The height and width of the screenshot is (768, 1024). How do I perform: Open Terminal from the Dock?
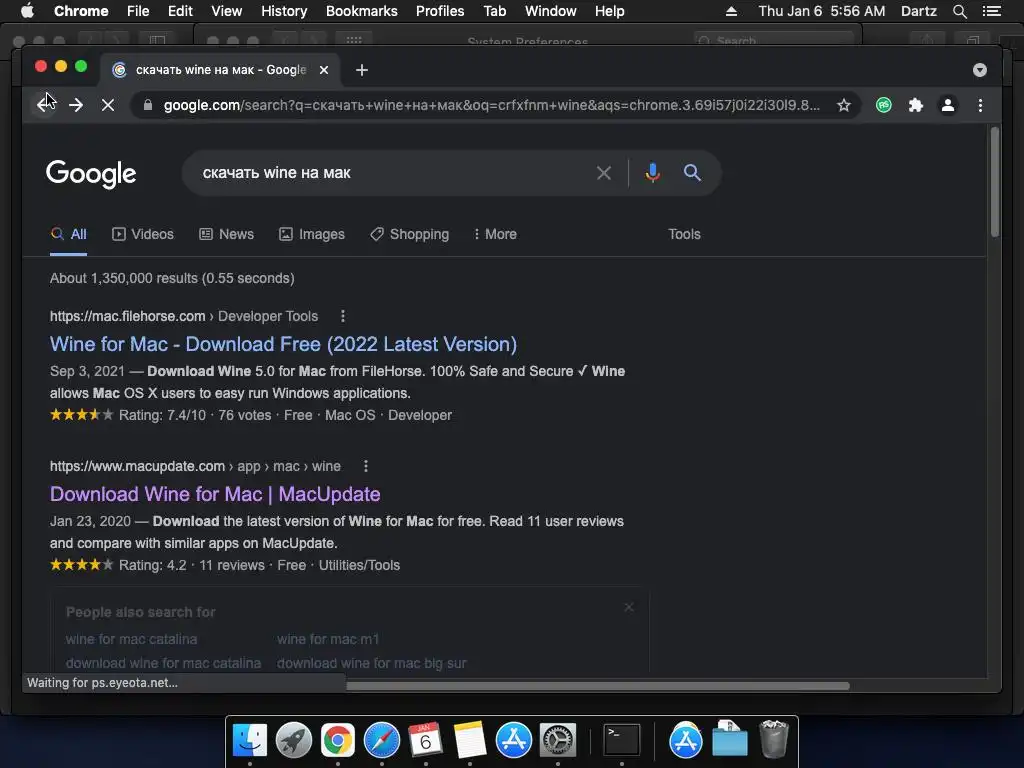tap(621, 740)
